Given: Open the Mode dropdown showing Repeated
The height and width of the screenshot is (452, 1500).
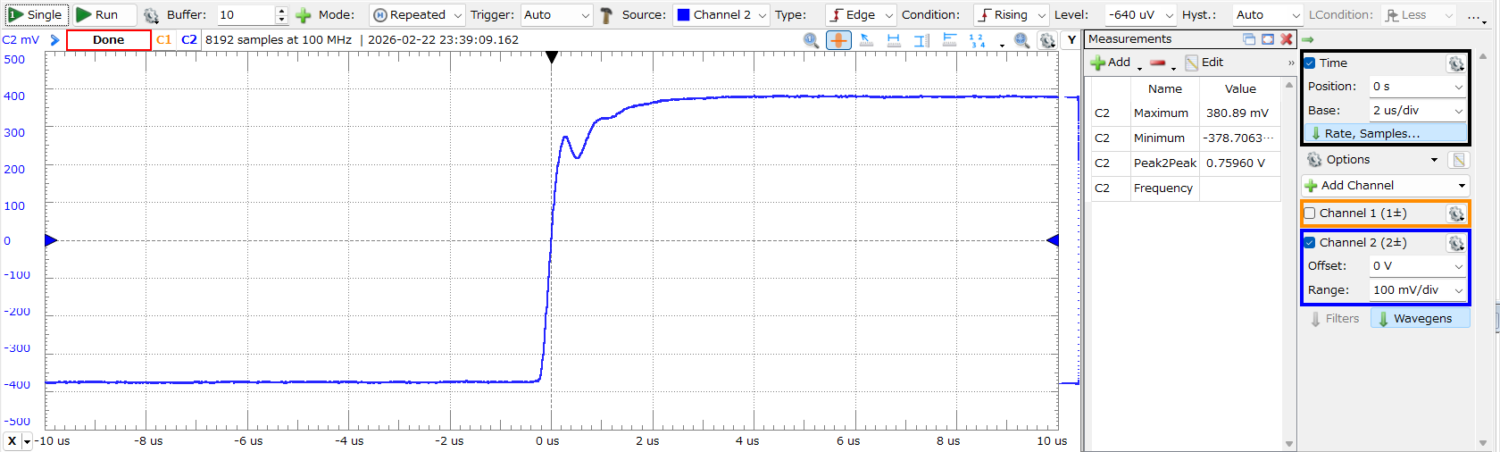Looking at the screenshot, I should [417, 16].
